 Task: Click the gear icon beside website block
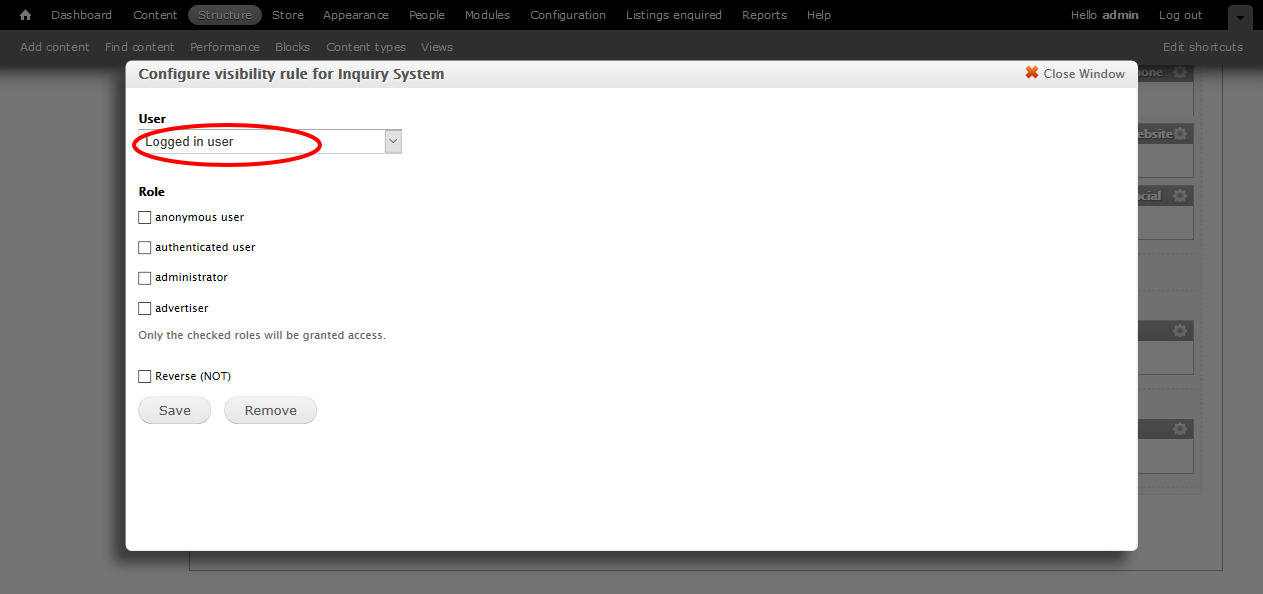1180,134
